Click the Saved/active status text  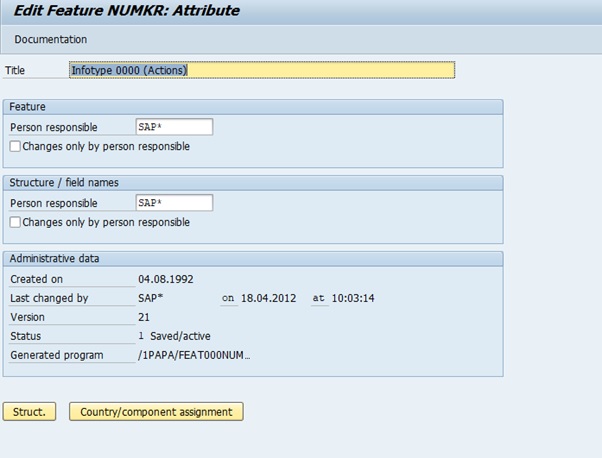click(180, 336)
